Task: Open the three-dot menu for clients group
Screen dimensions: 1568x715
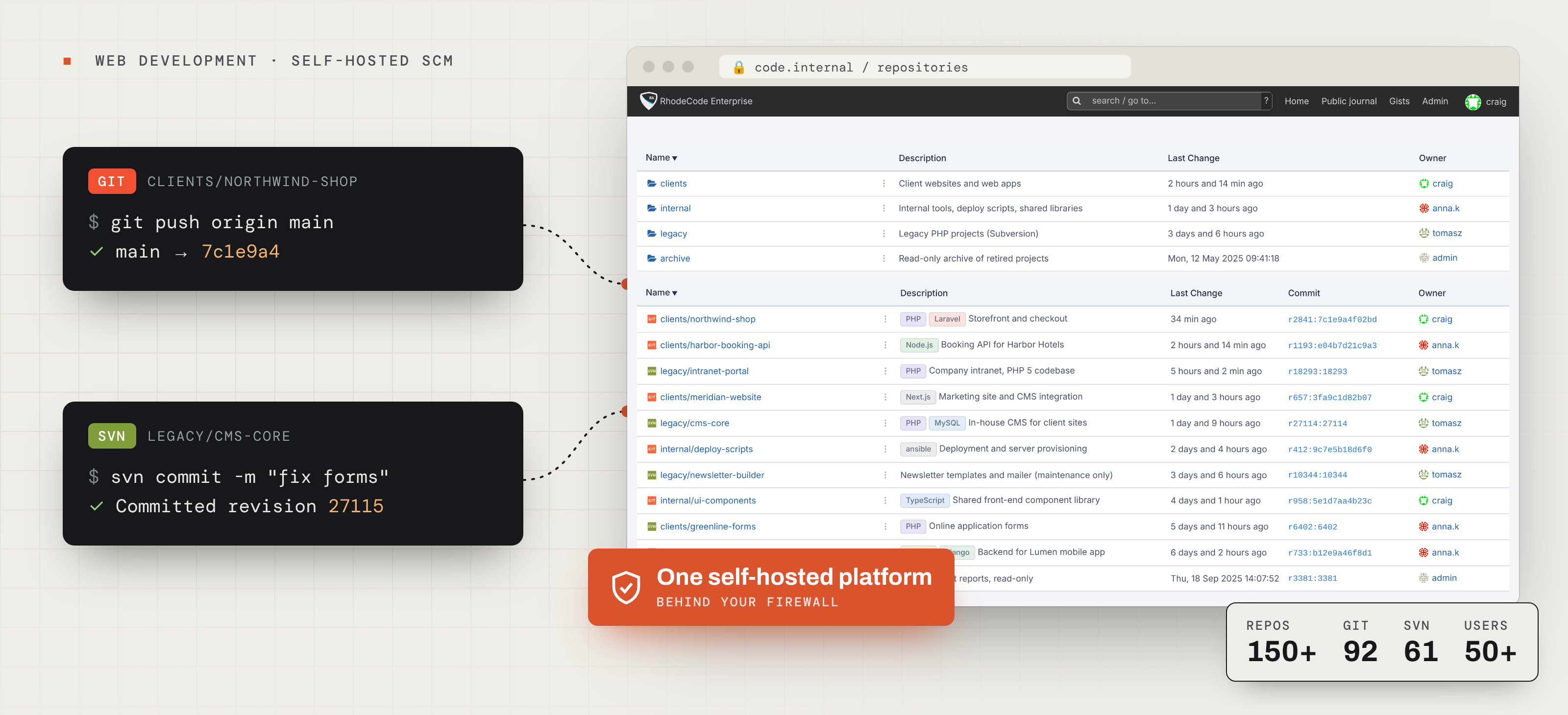Action: click(x=884, y=183)
